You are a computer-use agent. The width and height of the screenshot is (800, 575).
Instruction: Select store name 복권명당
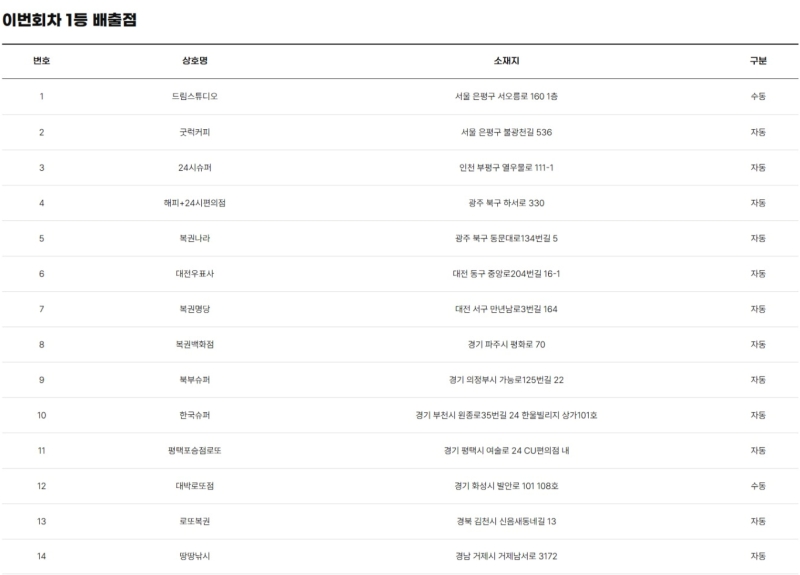[x=195, y=309]
